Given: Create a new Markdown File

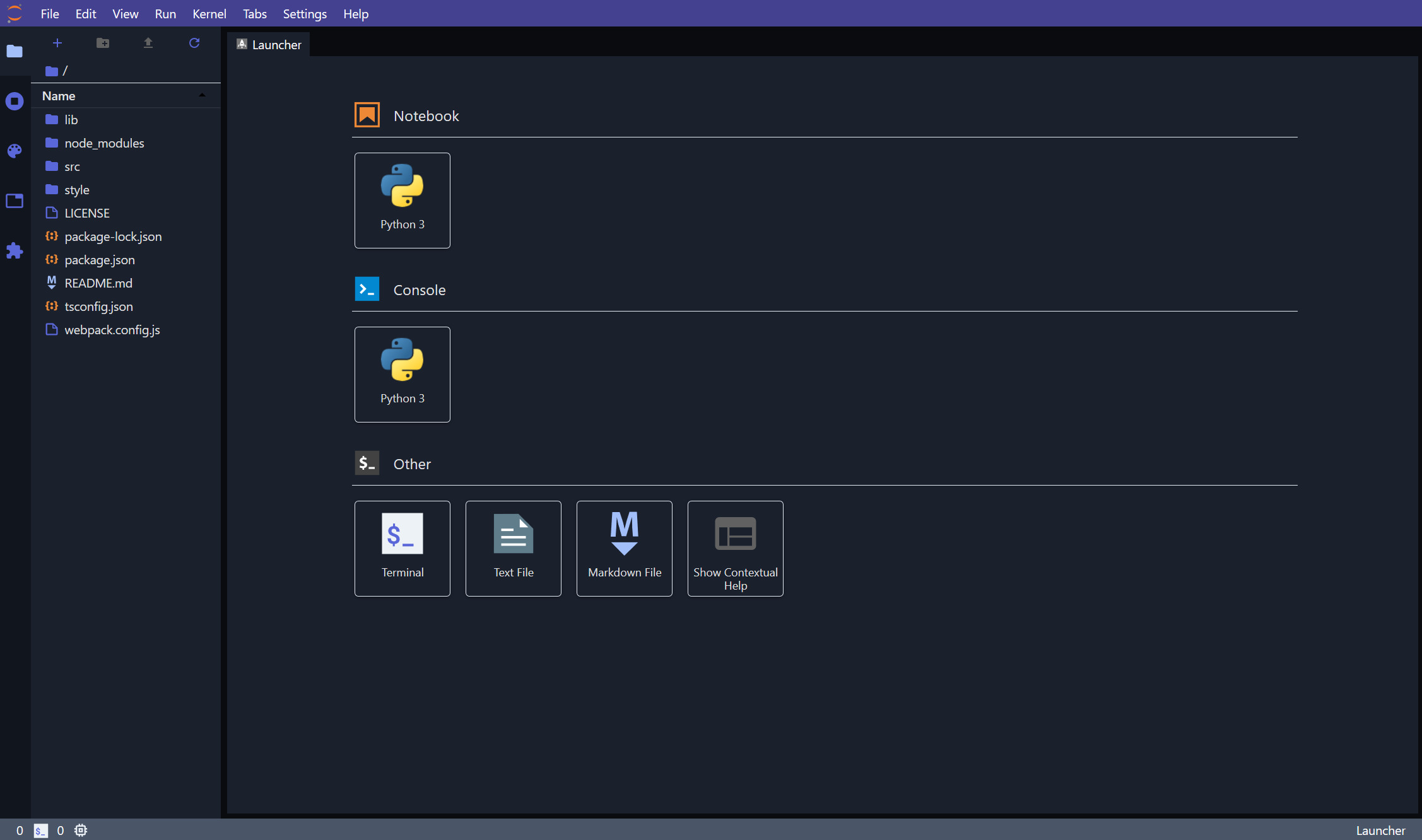Looking at the screenshot, I should pos(624,548).
